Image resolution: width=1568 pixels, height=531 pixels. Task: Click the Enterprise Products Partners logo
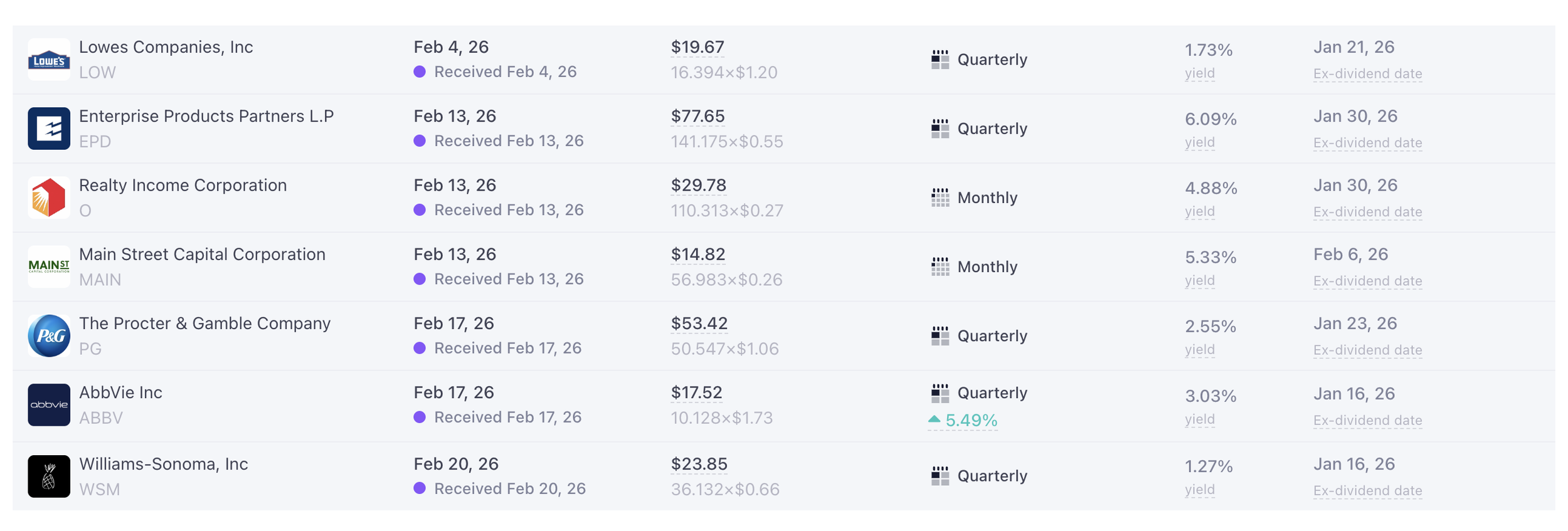coord(49,129)
